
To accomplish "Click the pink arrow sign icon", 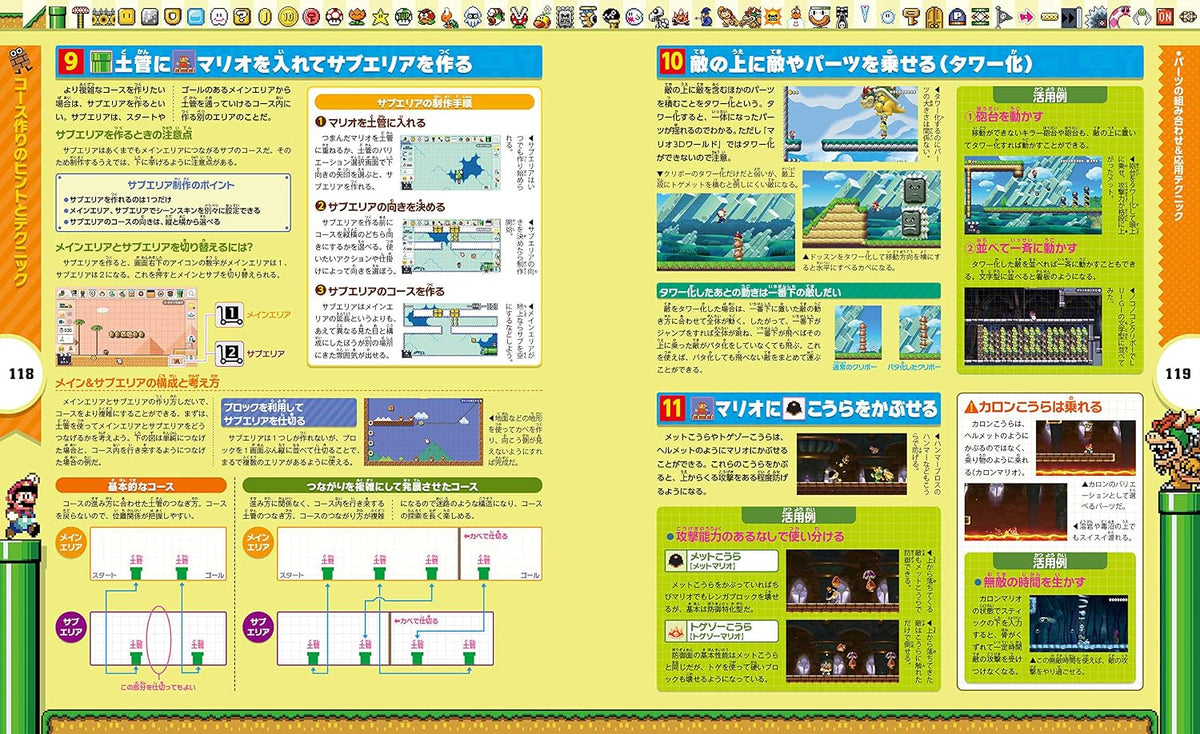I will tap(1025, 17).
